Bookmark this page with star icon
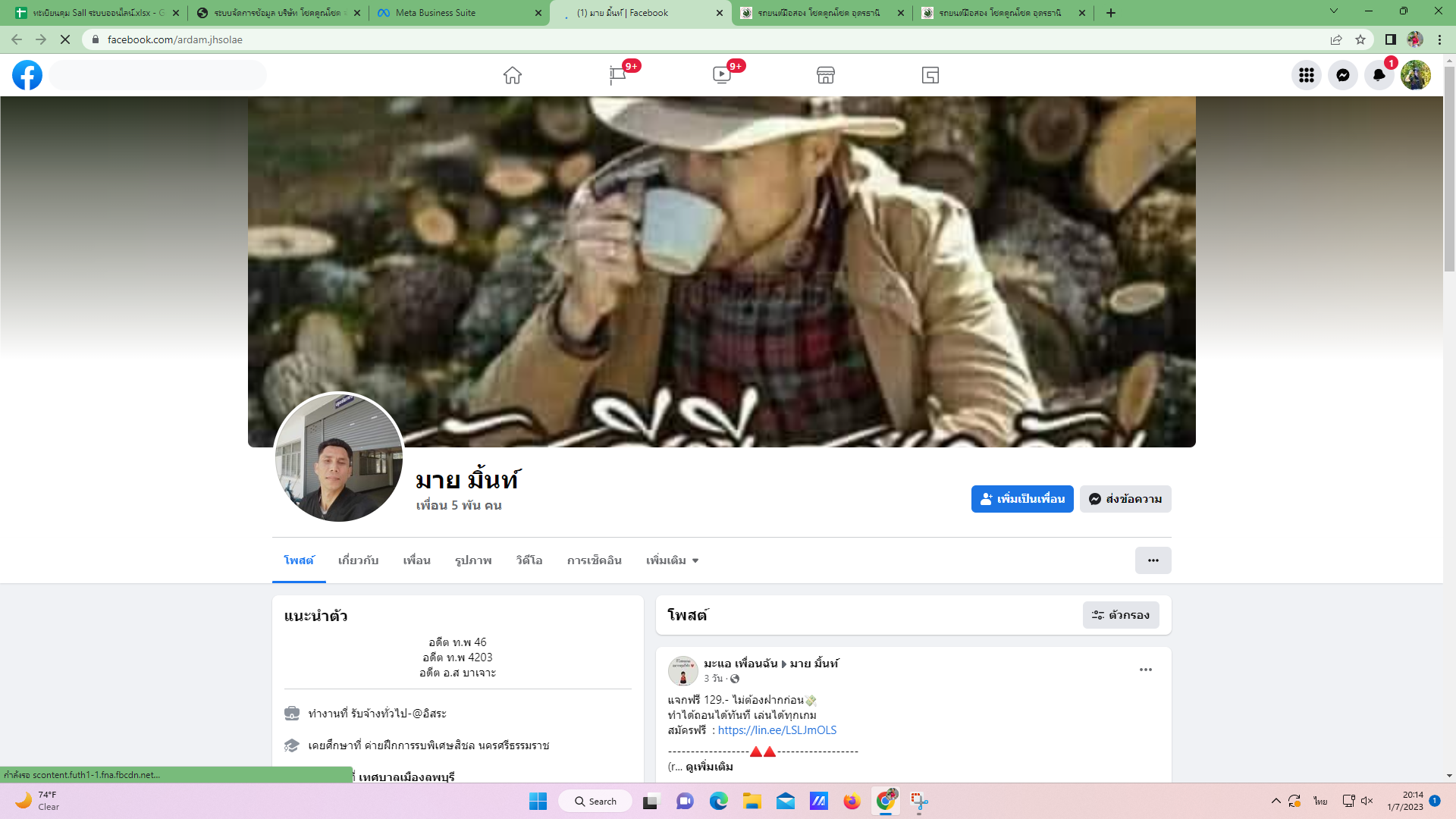 (x=1360, y=39)
